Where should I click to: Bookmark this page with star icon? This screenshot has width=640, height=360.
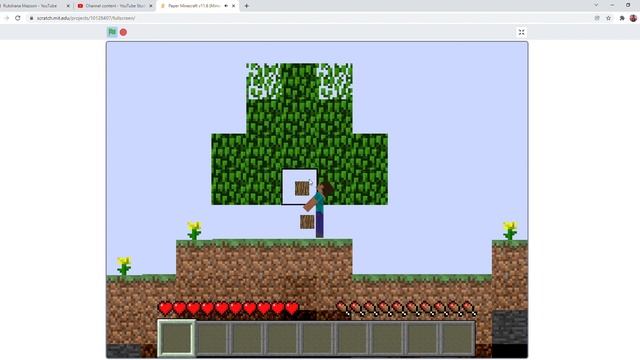tap(609, 18)
